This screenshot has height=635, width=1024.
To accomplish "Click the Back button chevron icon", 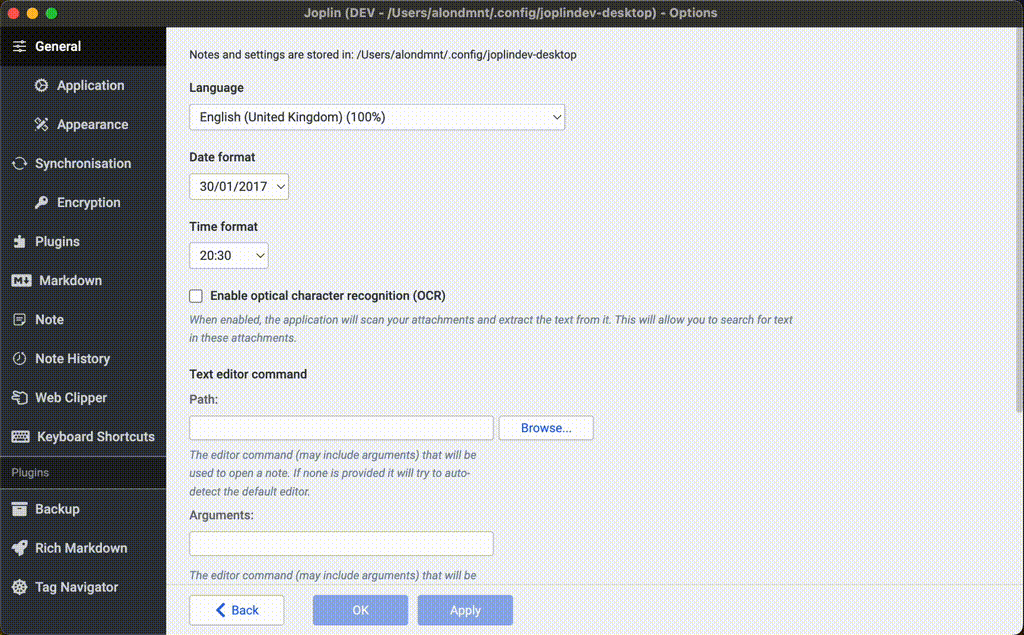I will point(221,610).
